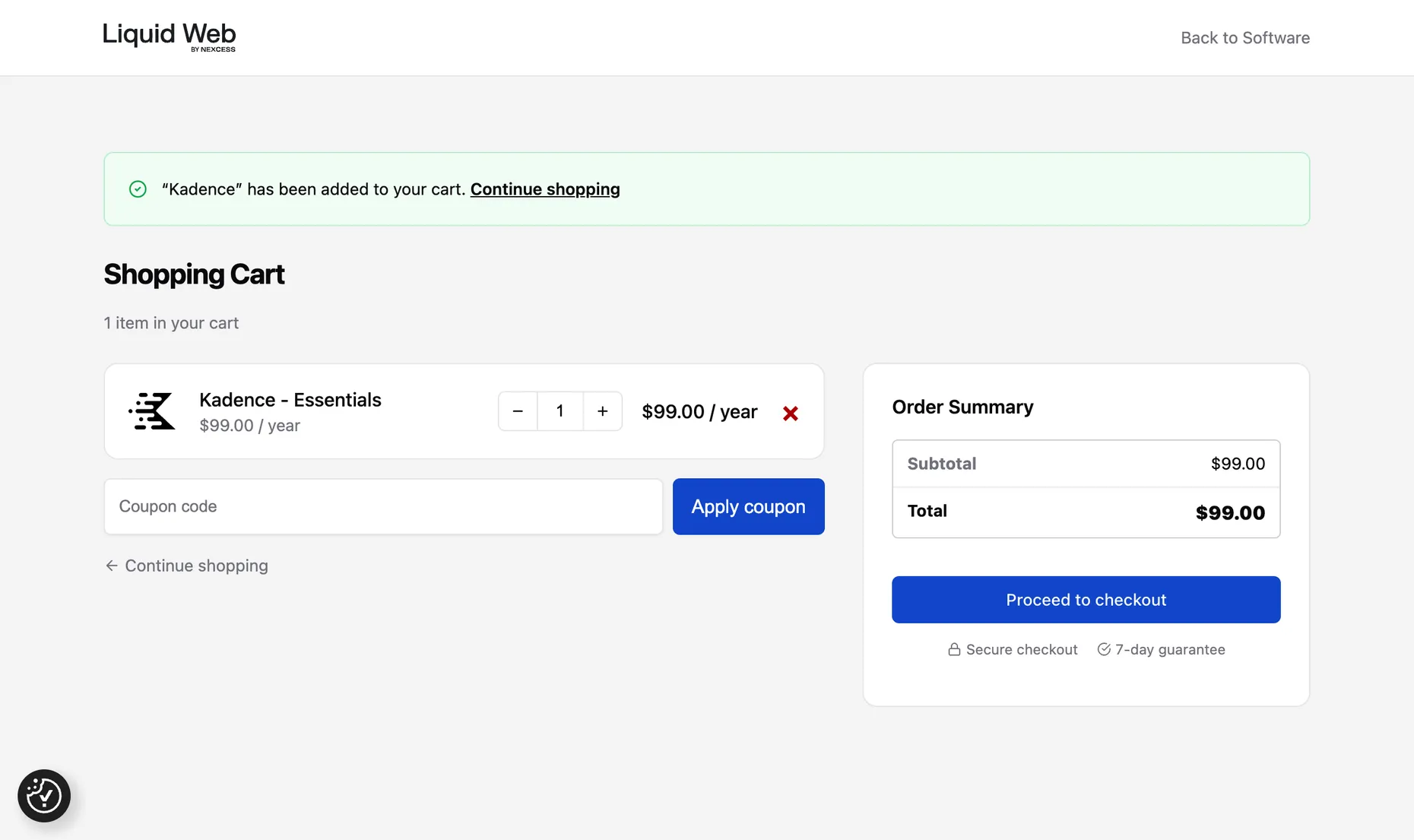Click the Order Summary heading

[962, 407]
